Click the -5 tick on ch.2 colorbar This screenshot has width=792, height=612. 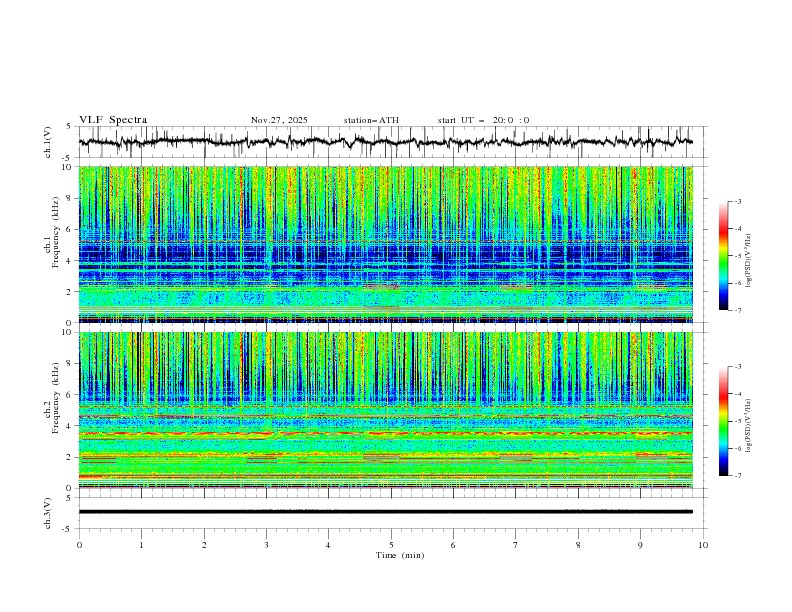point(737,421)
